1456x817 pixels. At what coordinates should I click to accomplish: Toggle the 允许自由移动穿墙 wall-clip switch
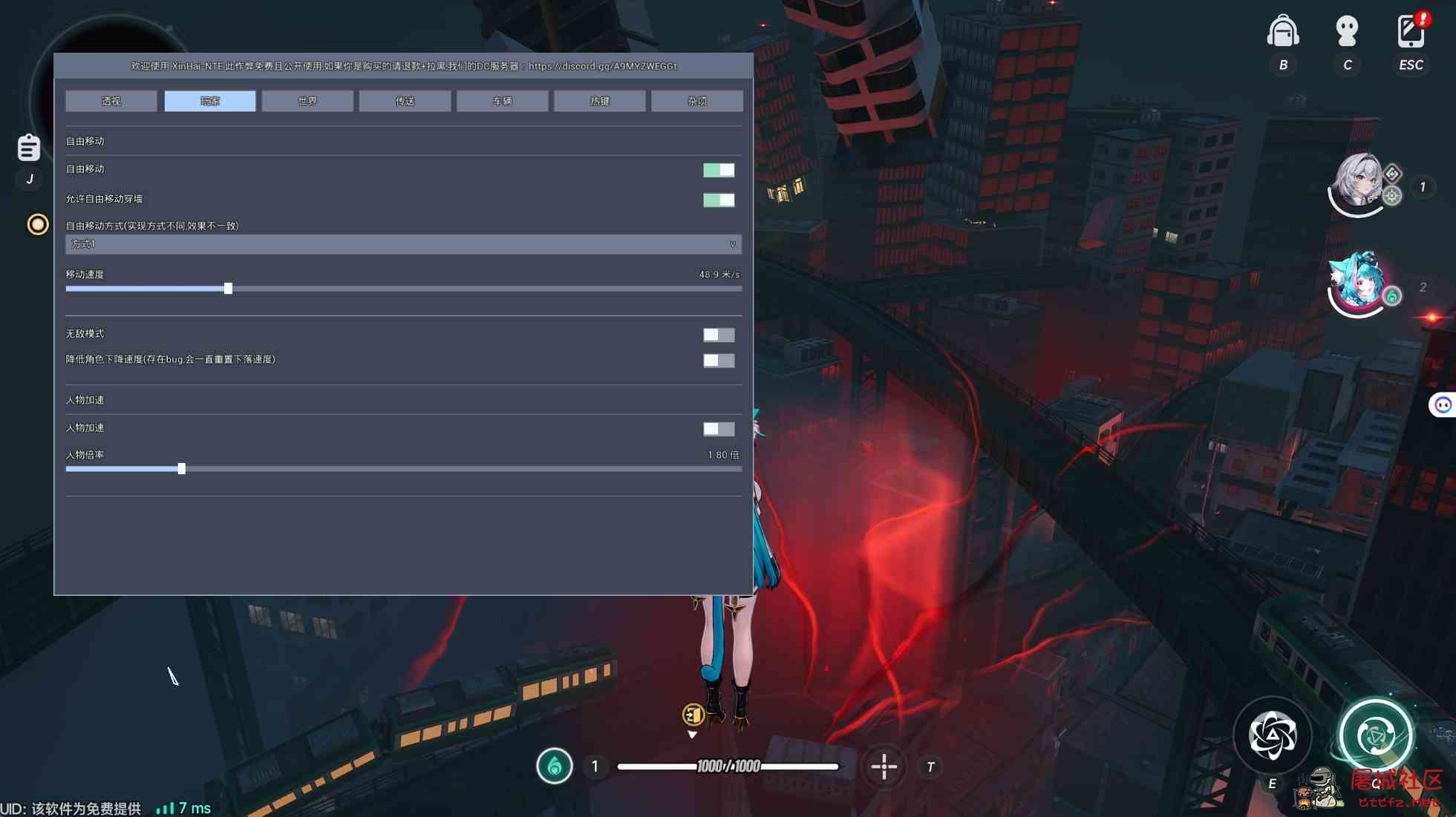click(719, 200)
